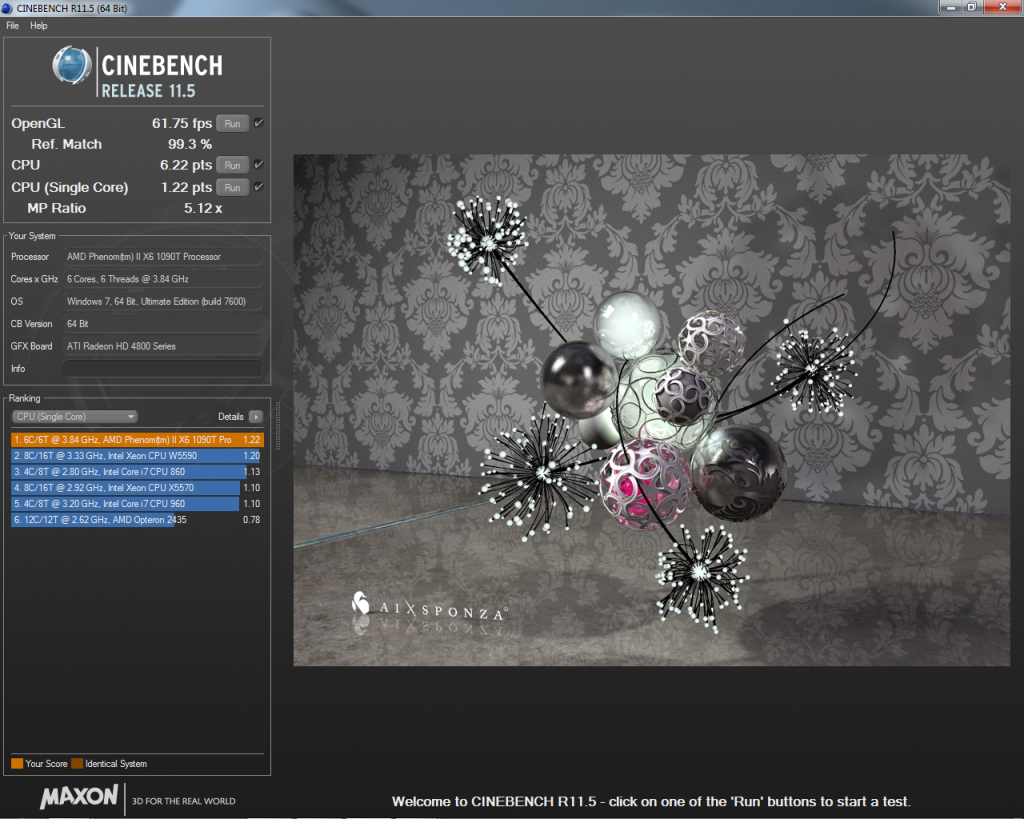
Task: Click the Cores x GHz field value
Action: coord(163,279)
